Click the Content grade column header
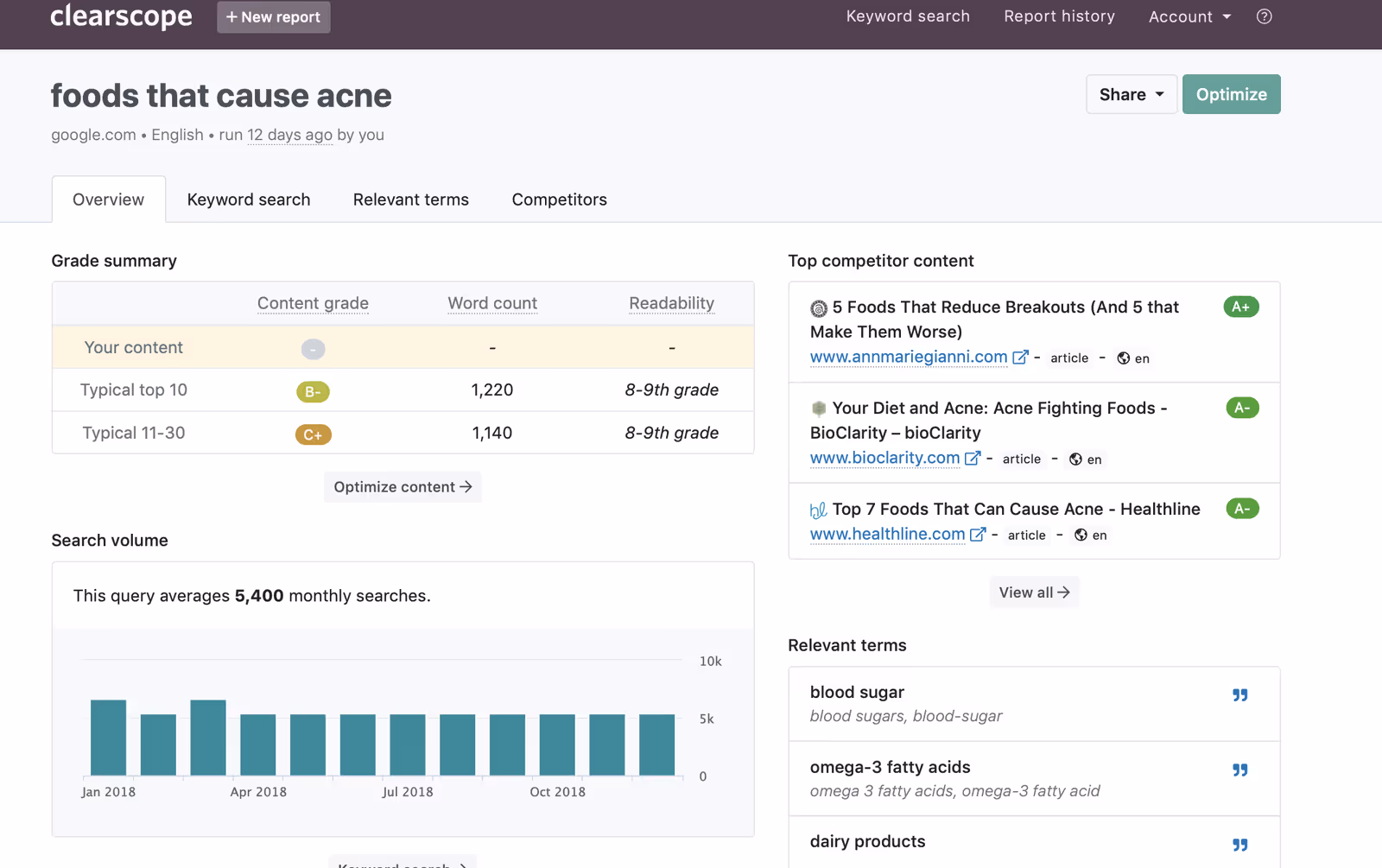Viewport: 1382px width, 868px height. click(x=313, y=303)
